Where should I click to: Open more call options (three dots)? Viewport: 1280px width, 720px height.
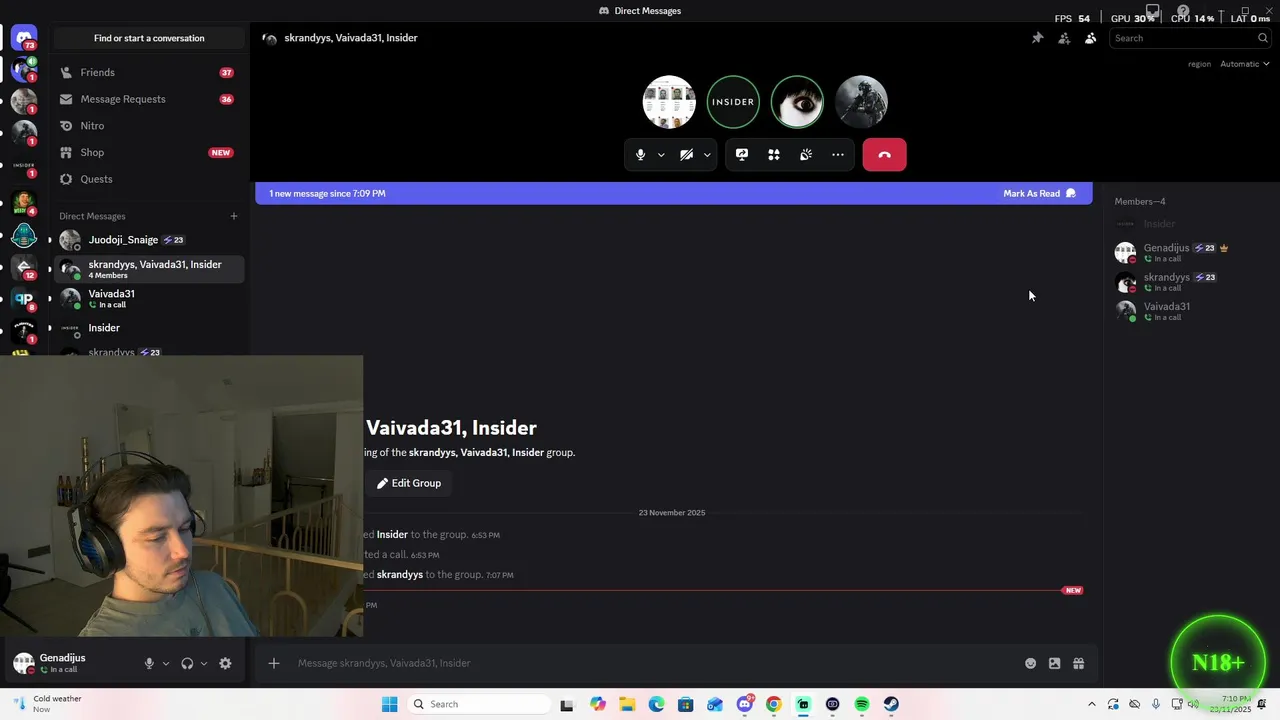(x=838, y=155)
